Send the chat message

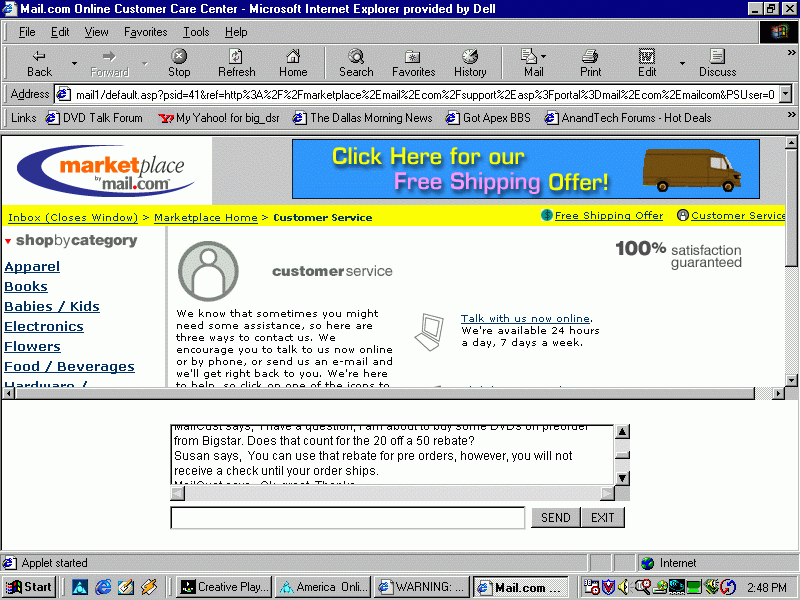[x=556, y=518]
